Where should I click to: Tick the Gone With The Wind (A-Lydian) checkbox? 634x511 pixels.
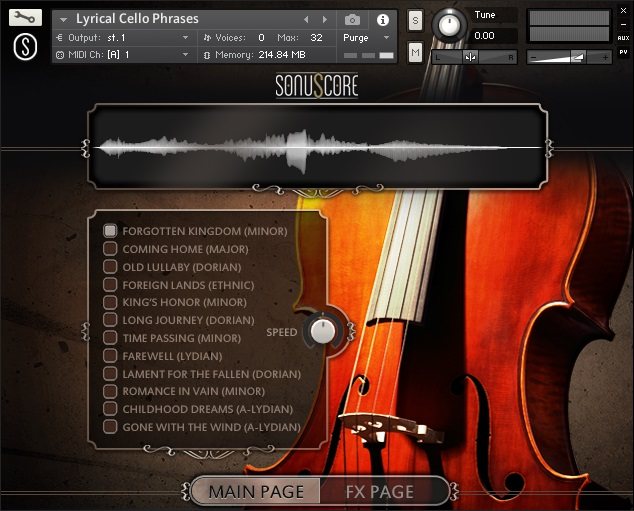point(110,427)
